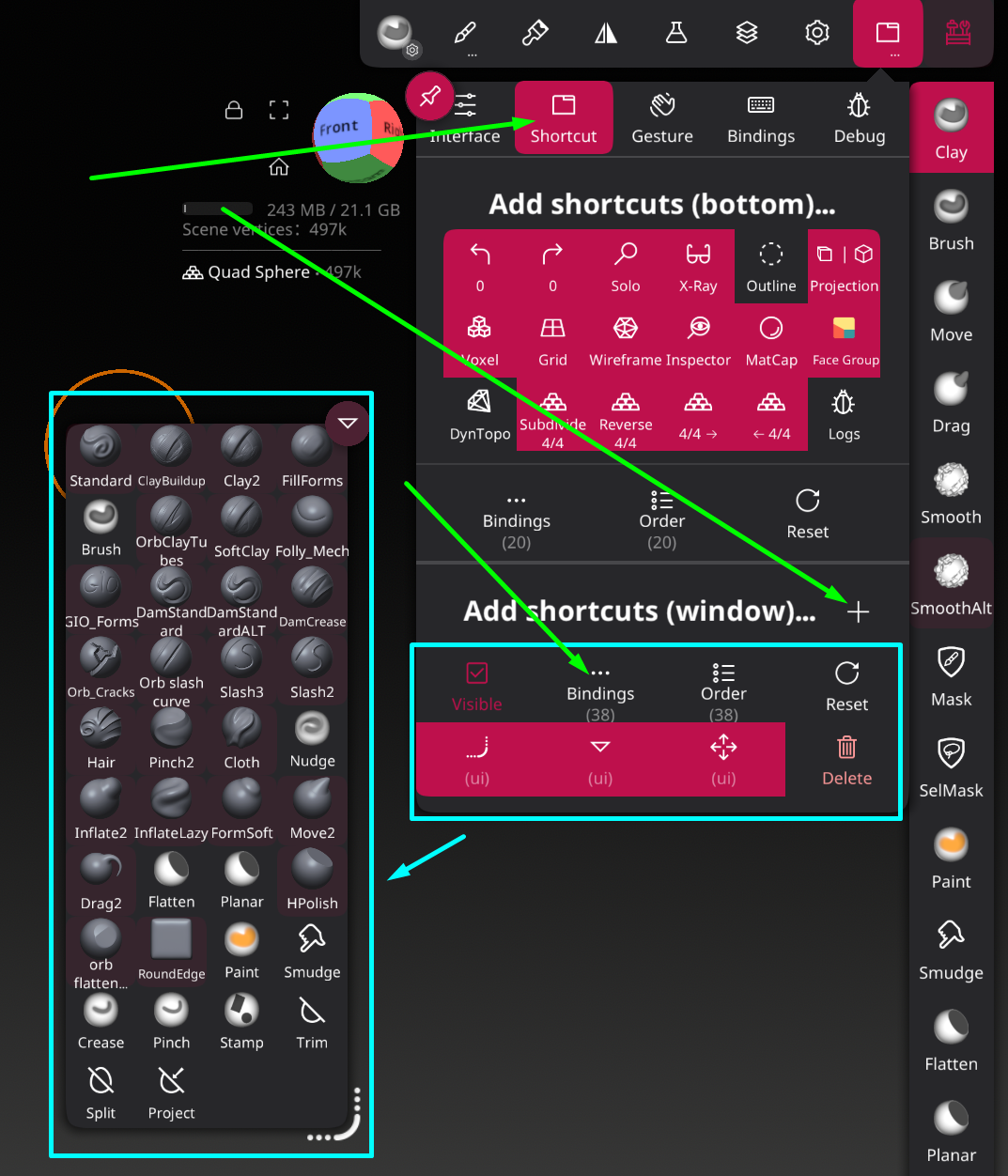Open bottom shortcuts Order (20) list
The height and width of the screenshot is (1176, 1008).
pos(661,519)
